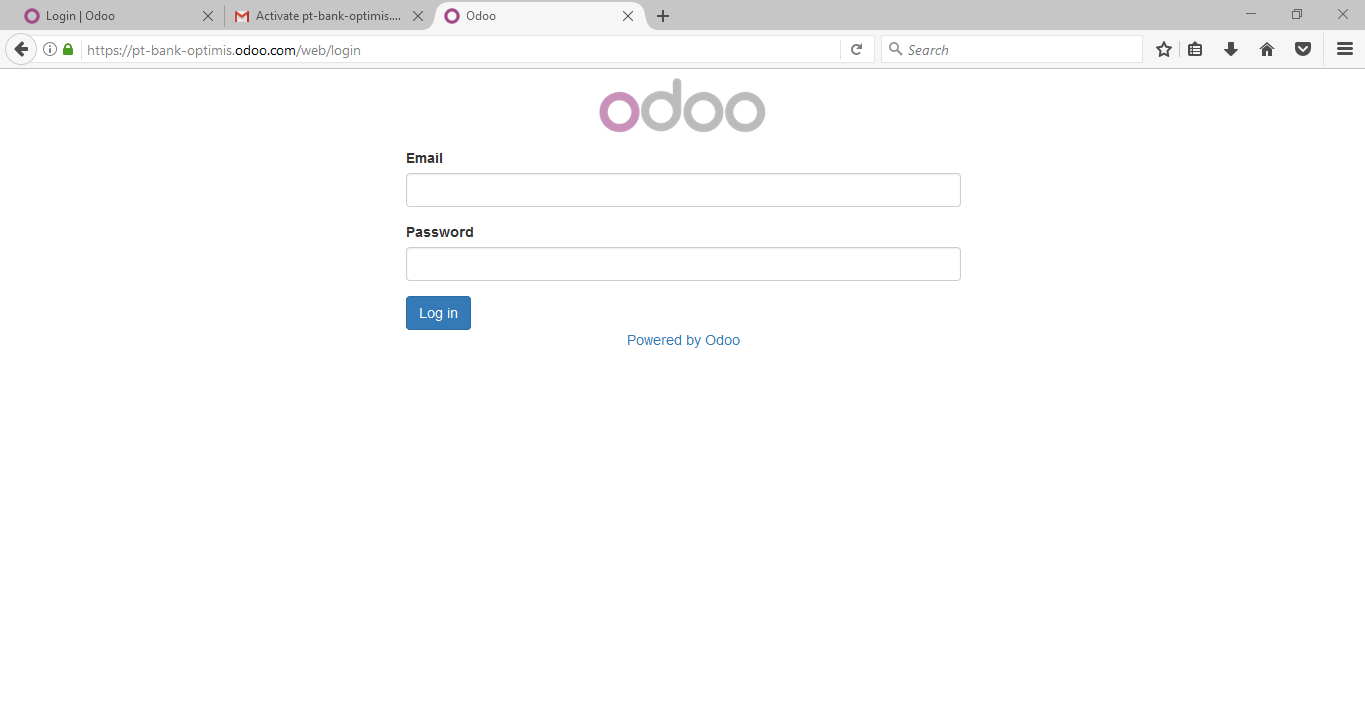Open the downloads arrow icon
This screenshot has width=1365, height=720.
click(1231, 49)
